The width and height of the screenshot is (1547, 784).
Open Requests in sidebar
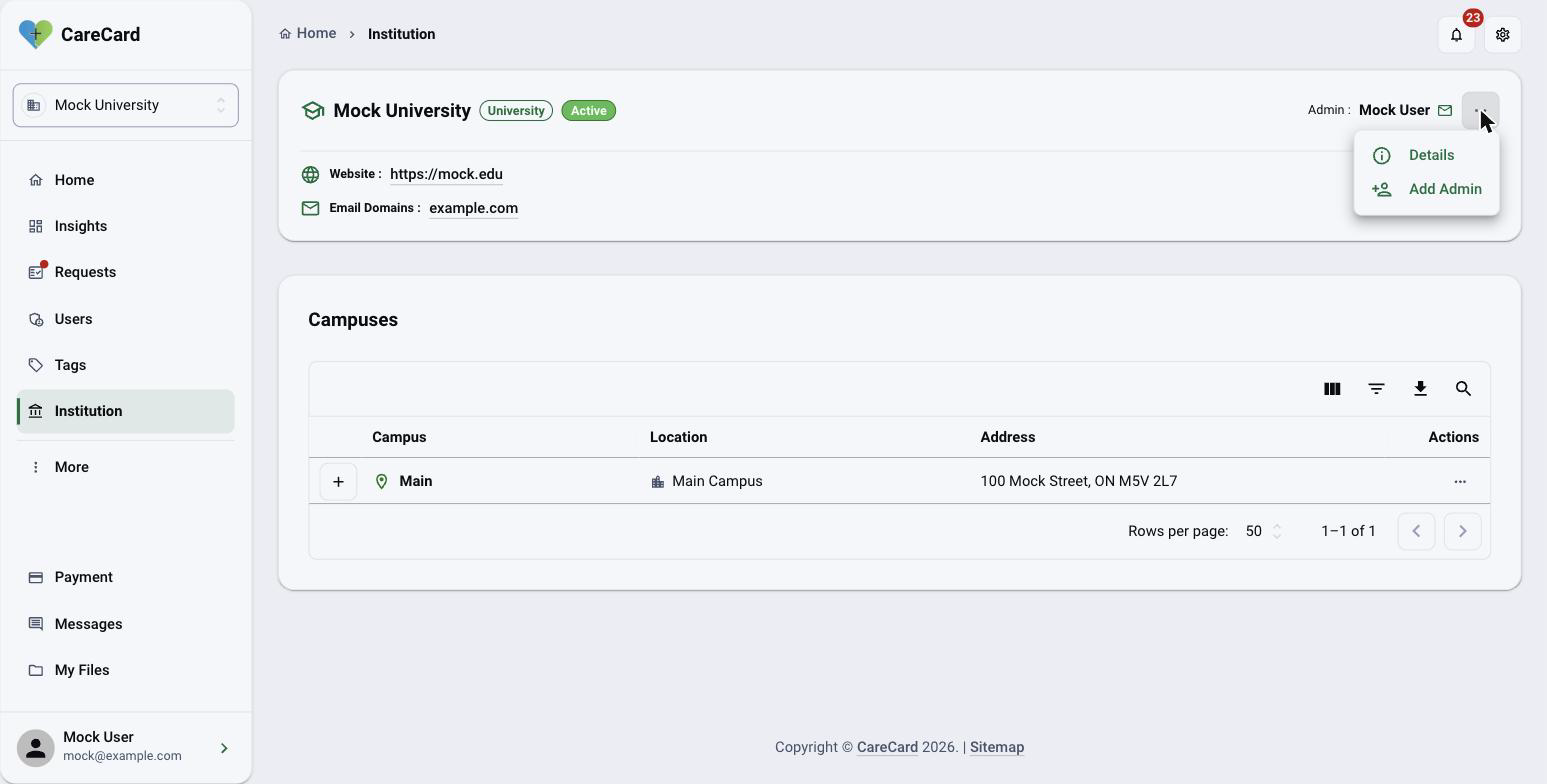coord(126,272)
